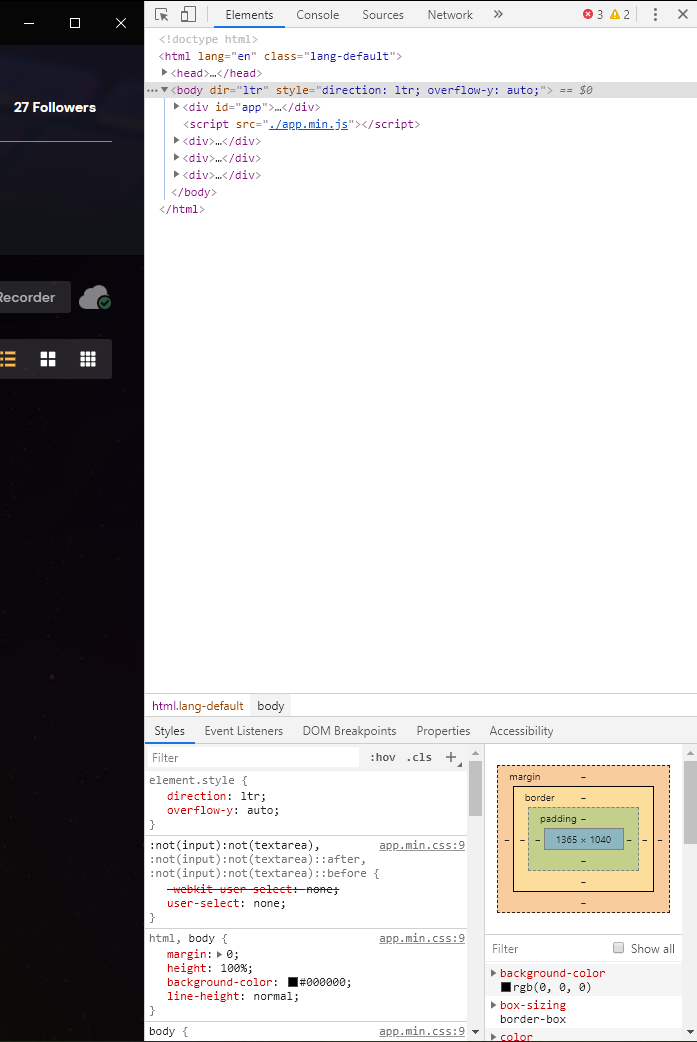The image size is (697, 1042).
Task: Click computed rgb(0, 0, 0) color swatch
Action: 506,987
